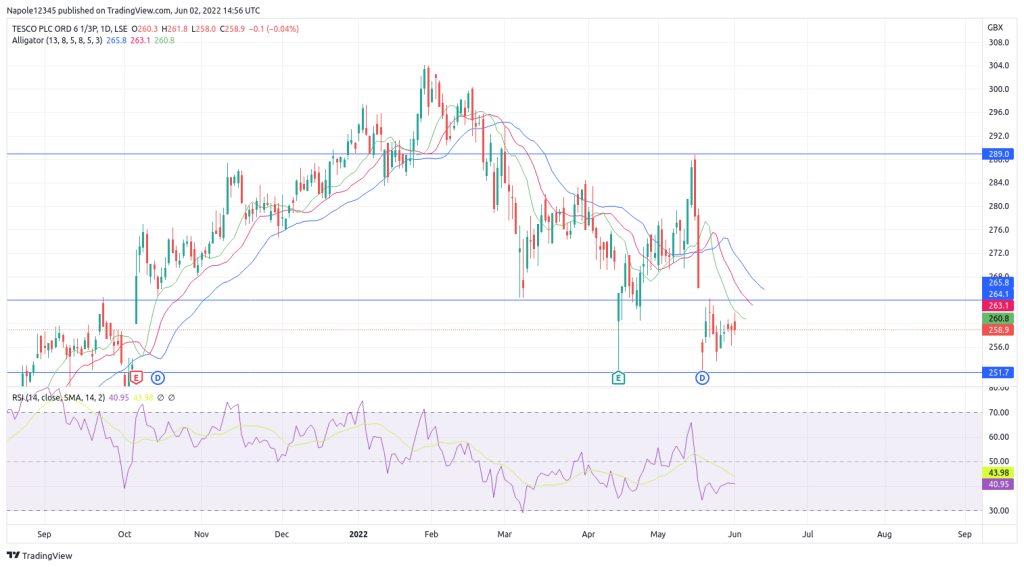Open the green E earnings marker in April
The width and height of the screenshot is (1024, 567).
pyautogui.click(x=618, y=378)
